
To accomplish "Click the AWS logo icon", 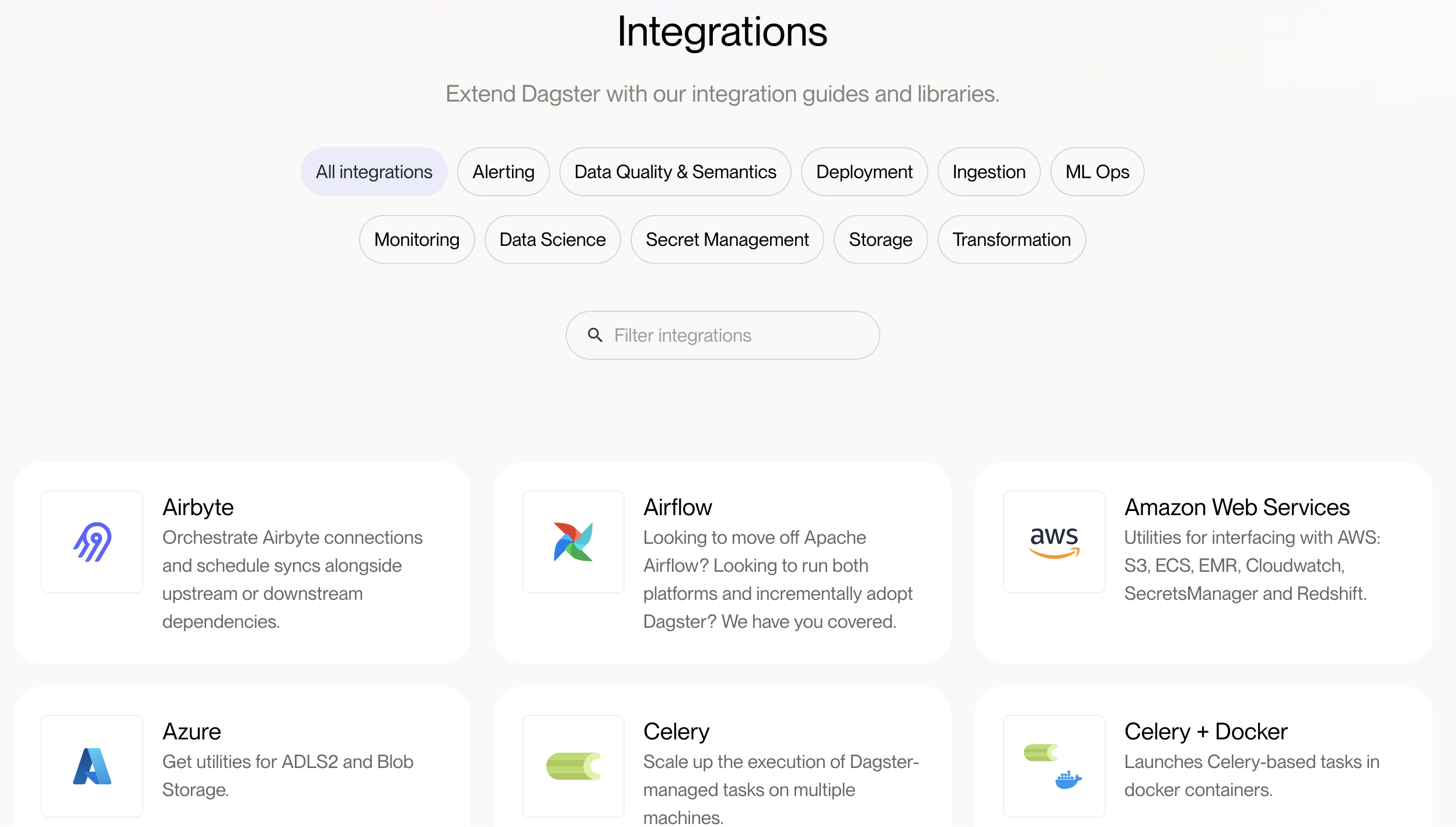I will tap(1054, 542).
